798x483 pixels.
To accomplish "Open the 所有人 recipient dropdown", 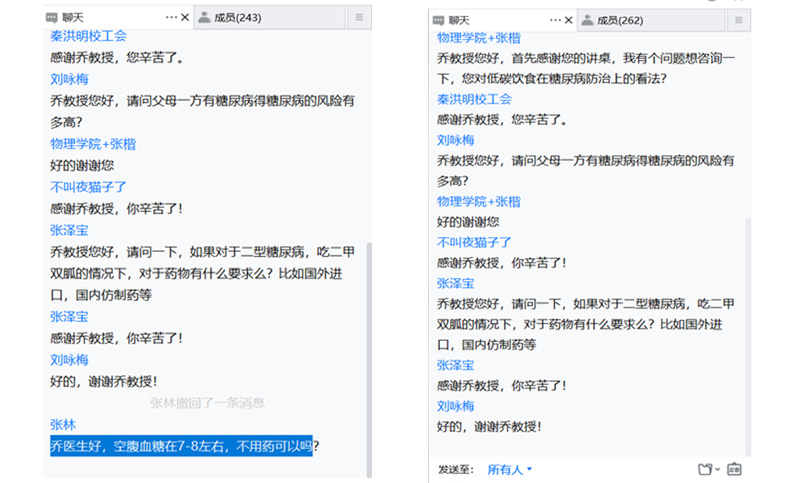I will click(x=509, y=469).
